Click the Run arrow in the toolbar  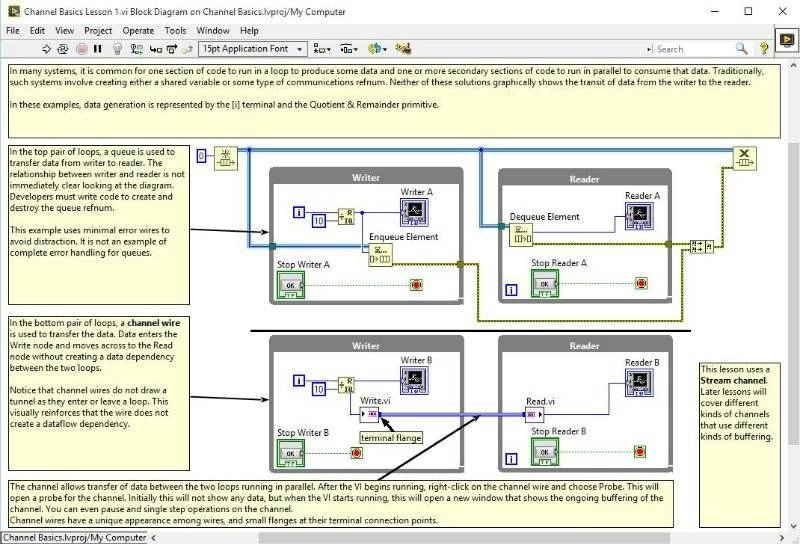click(46, 49)
